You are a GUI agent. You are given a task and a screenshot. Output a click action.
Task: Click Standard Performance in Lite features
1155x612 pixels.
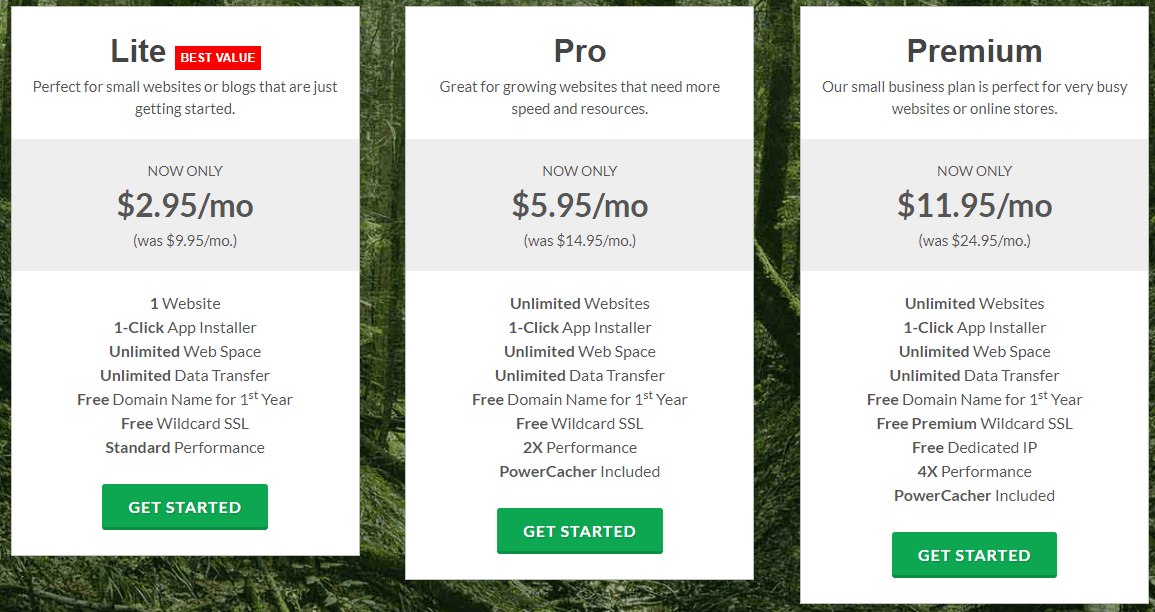coord(185,448)
